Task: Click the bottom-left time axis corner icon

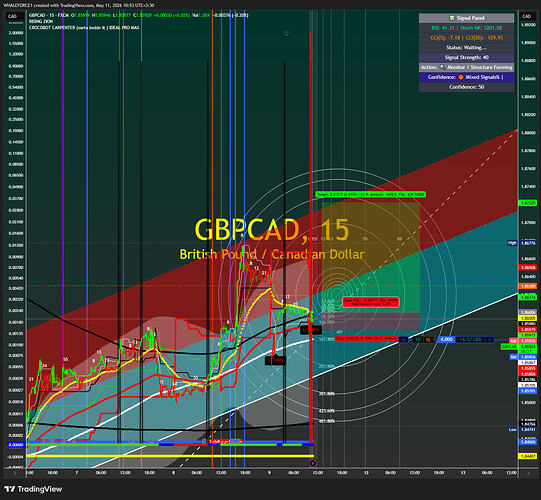Action: coord(14,473)
